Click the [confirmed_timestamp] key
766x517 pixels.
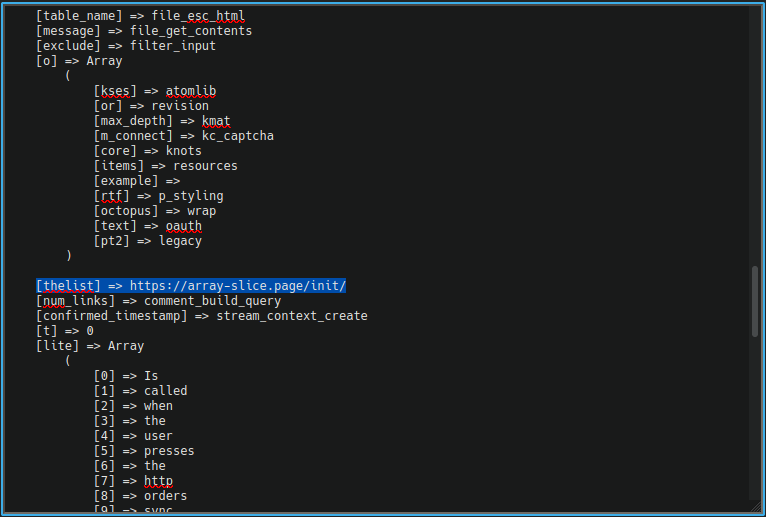point(111,316)
